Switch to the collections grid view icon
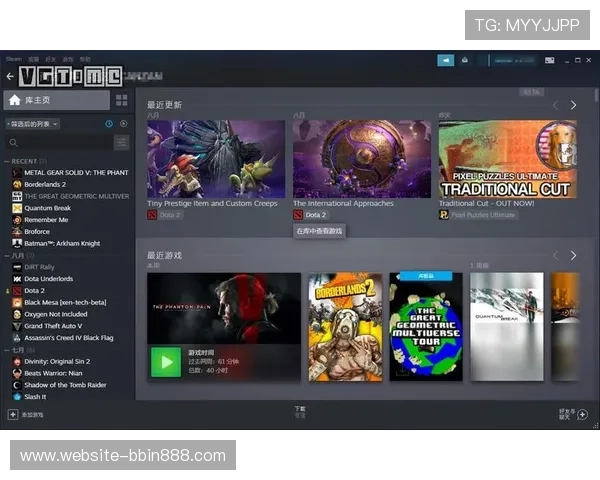Image resolution: width=600 pixels, height=480 pixels. click(122, 100)
